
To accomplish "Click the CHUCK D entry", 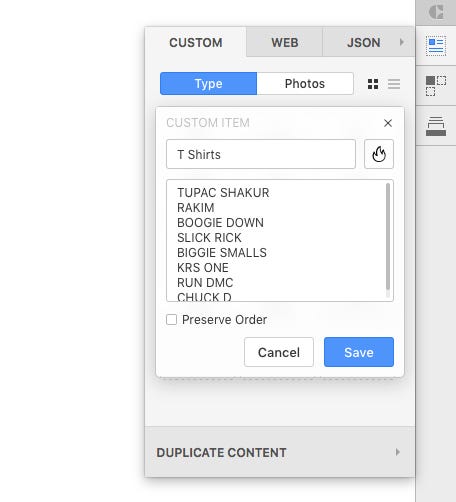I will click(x=204, y=297).
